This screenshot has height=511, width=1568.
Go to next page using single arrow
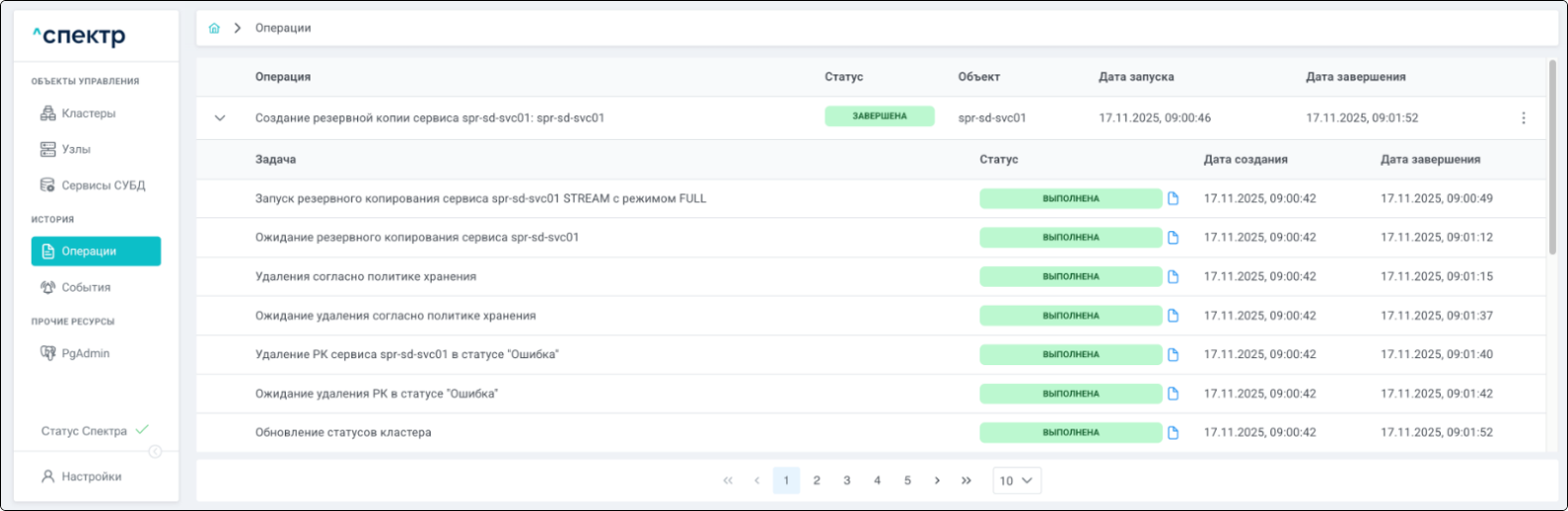coord(937,481)
